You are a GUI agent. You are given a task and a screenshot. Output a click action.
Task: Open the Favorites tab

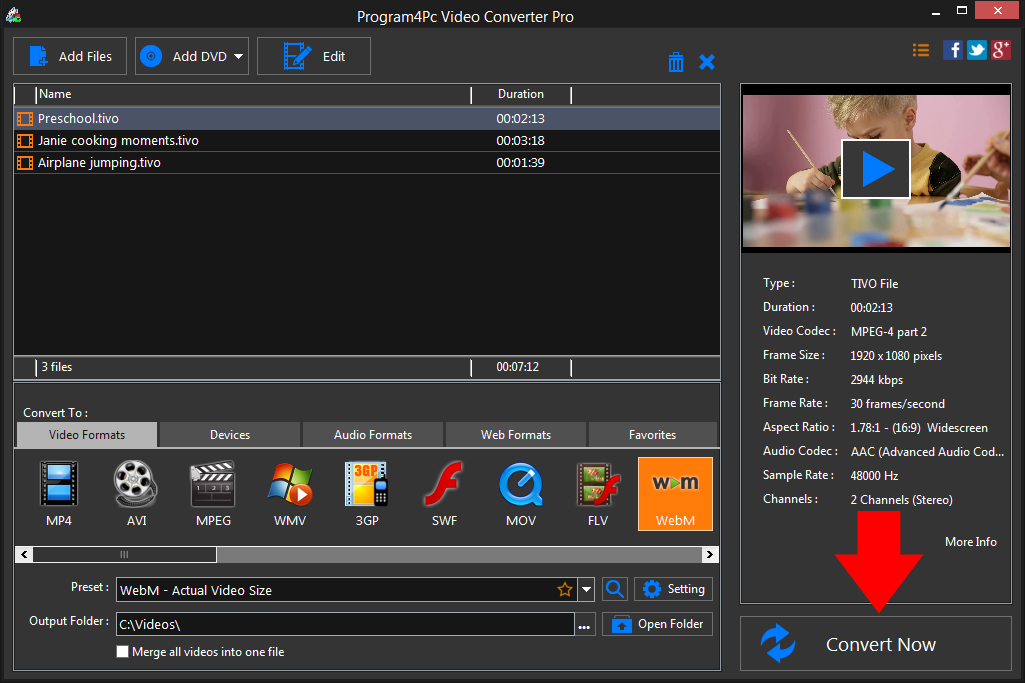click(652, 435)
